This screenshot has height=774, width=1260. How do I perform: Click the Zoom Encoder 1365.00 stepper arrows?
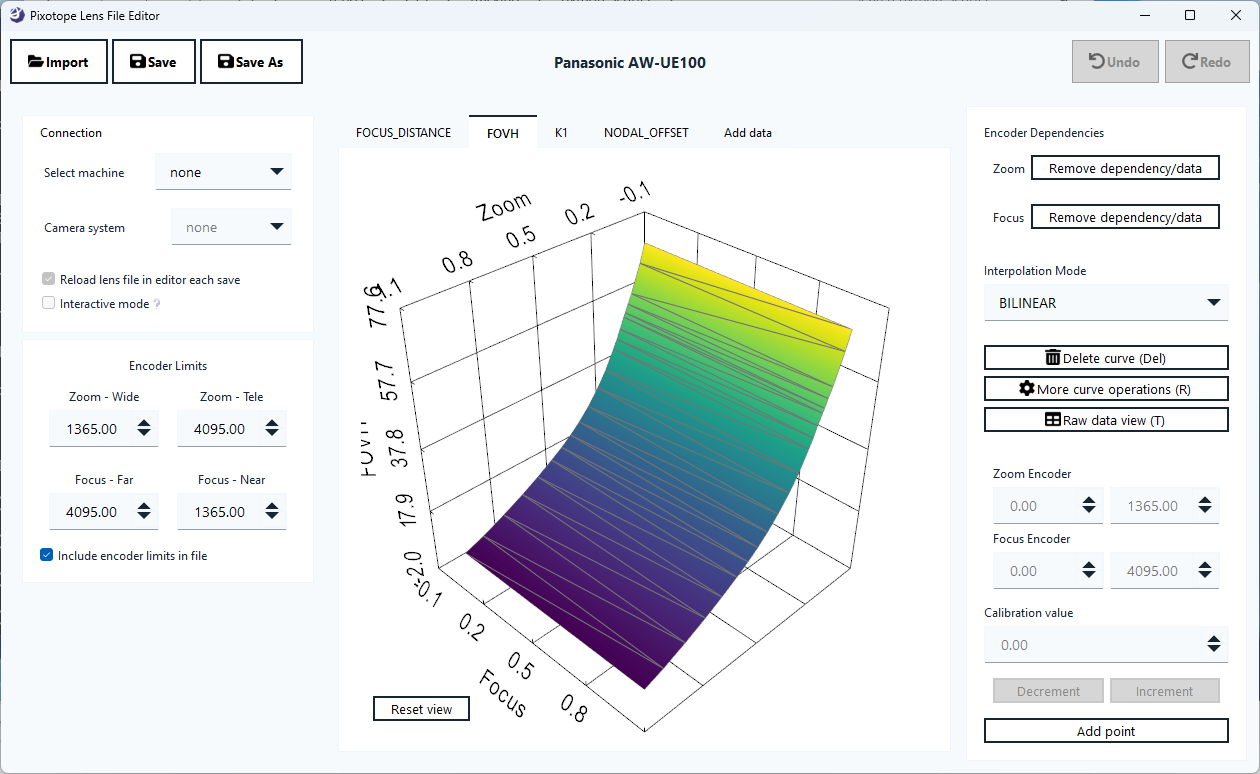1207,506
